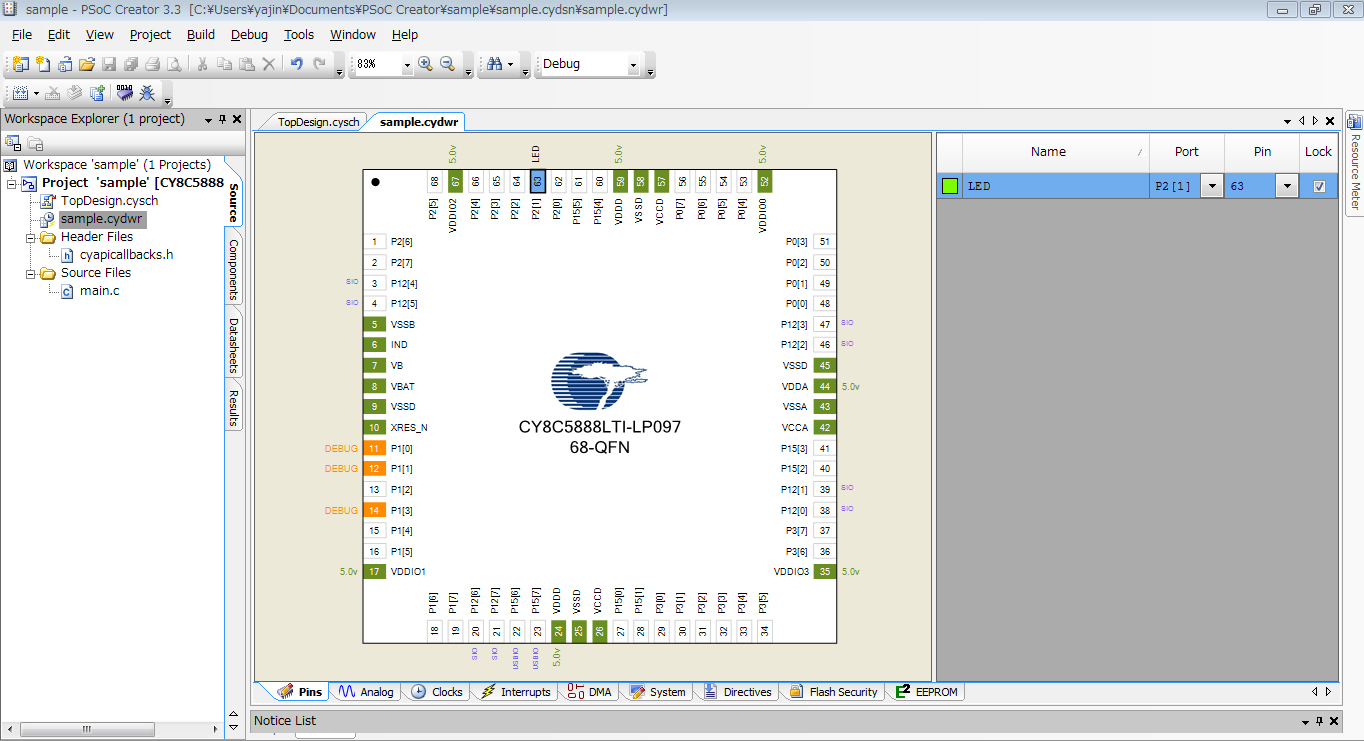Click the New Project toolbar icon
This screenshot has width=1364, height=741.
click(21, 64)
